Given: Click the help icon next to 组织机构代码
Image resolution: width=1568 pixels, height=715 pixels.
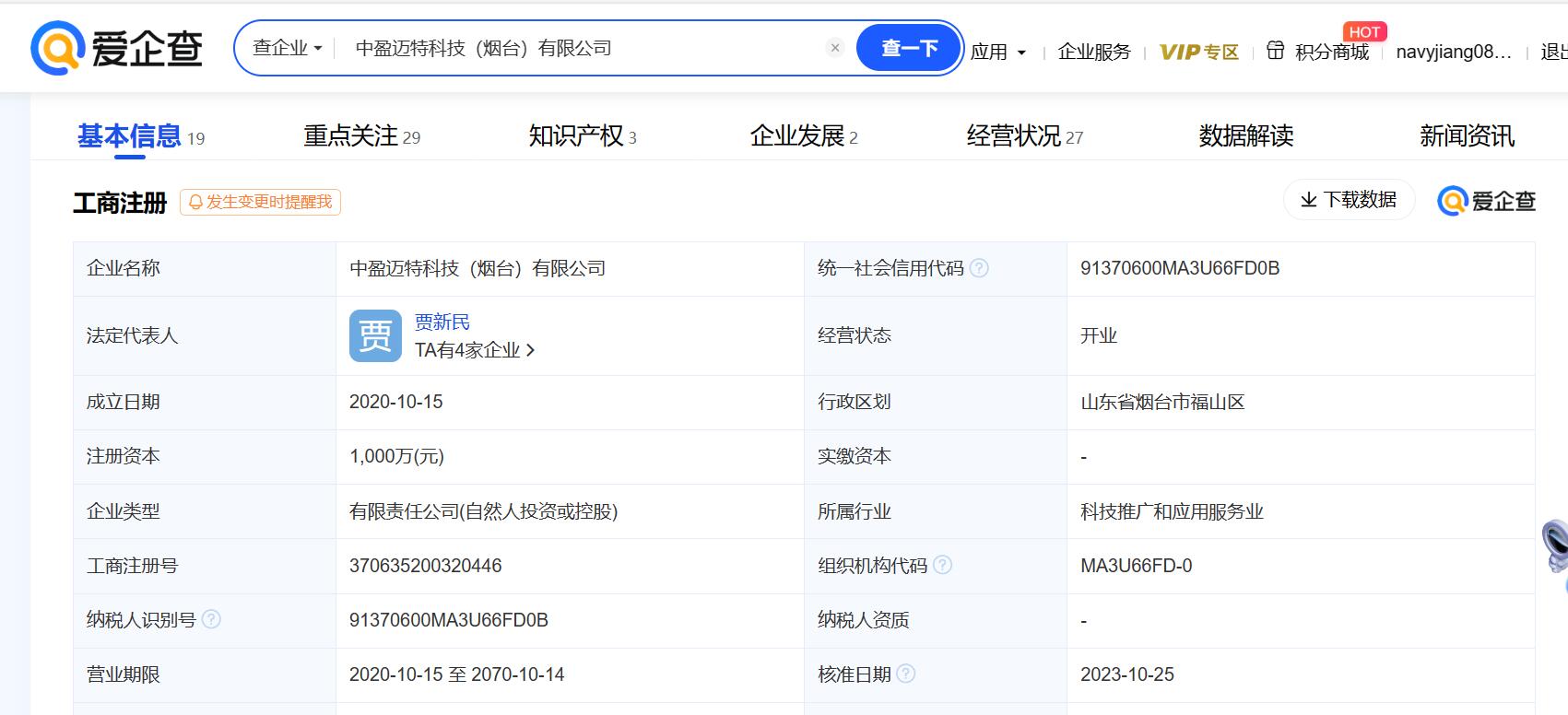Looking at the screenshot, I should coord(942,565).
